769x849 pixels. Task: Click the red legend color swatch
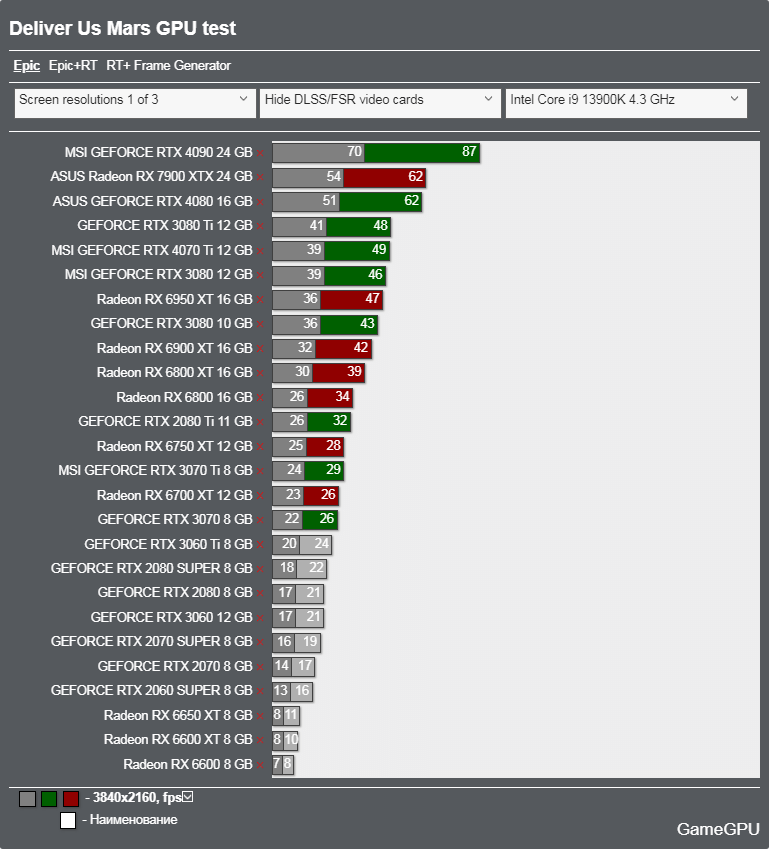[71, 799]
